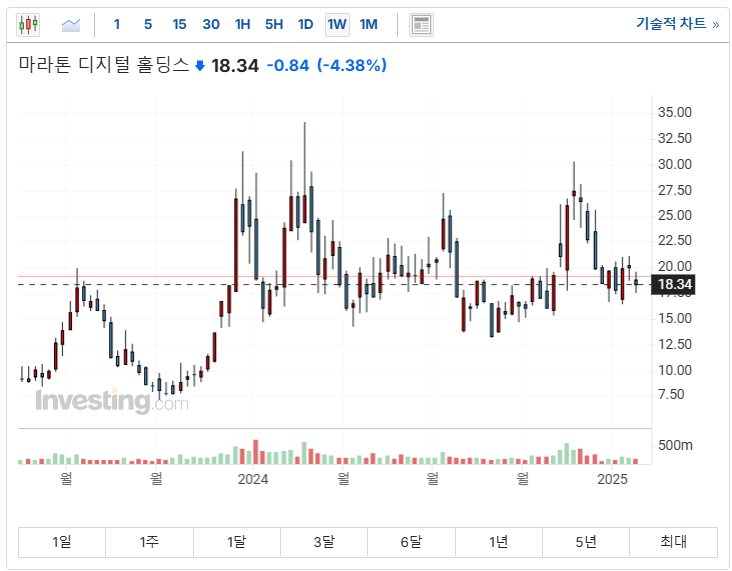Select the candlestick chart type icon

[28, 24]
